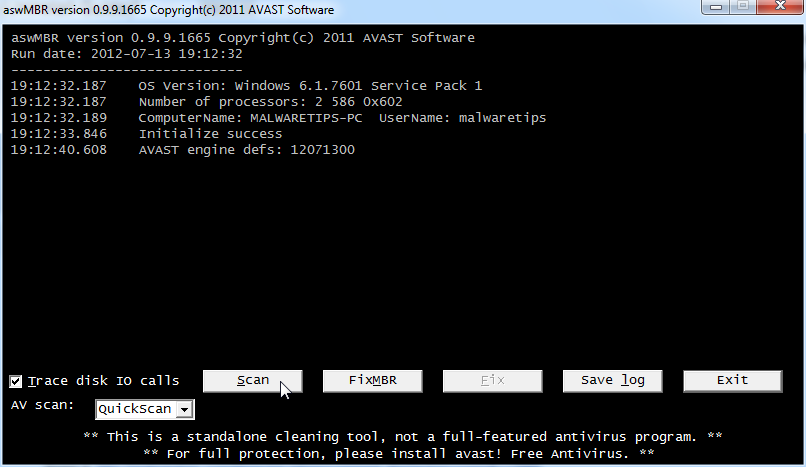The height and width of the screenshot is (467, 806).
Task: Click the greyed-out Fix button
Action: point(492,381)
